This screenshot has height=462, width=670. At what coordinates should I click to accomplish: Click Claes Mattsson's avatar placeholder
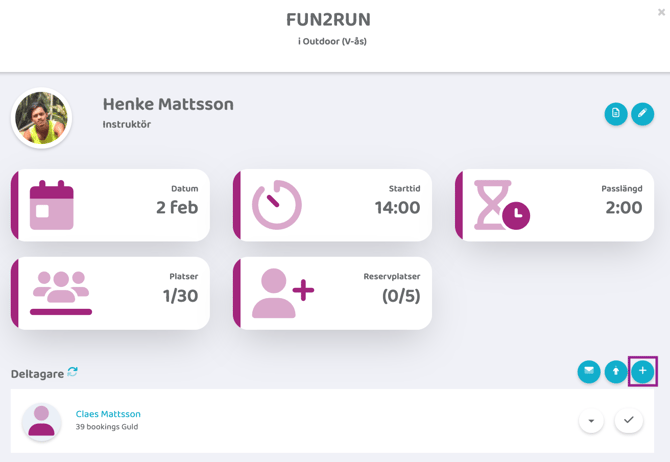pyautogui.click(x=42, y=421)
